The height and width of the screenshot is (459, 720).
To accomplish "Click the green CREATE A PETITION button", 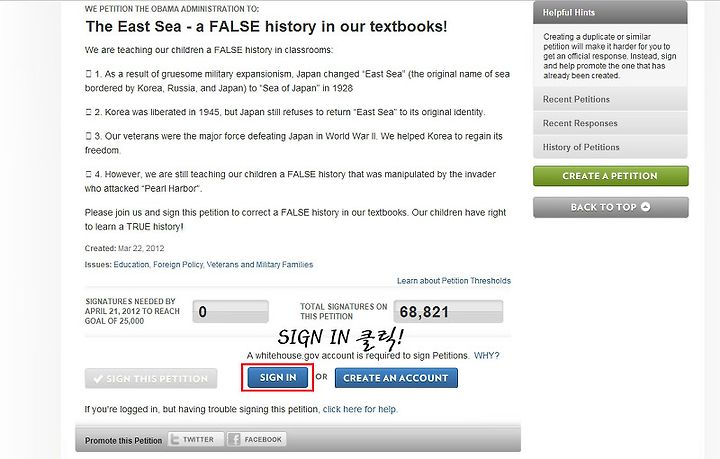I will (x=610, y=176).
